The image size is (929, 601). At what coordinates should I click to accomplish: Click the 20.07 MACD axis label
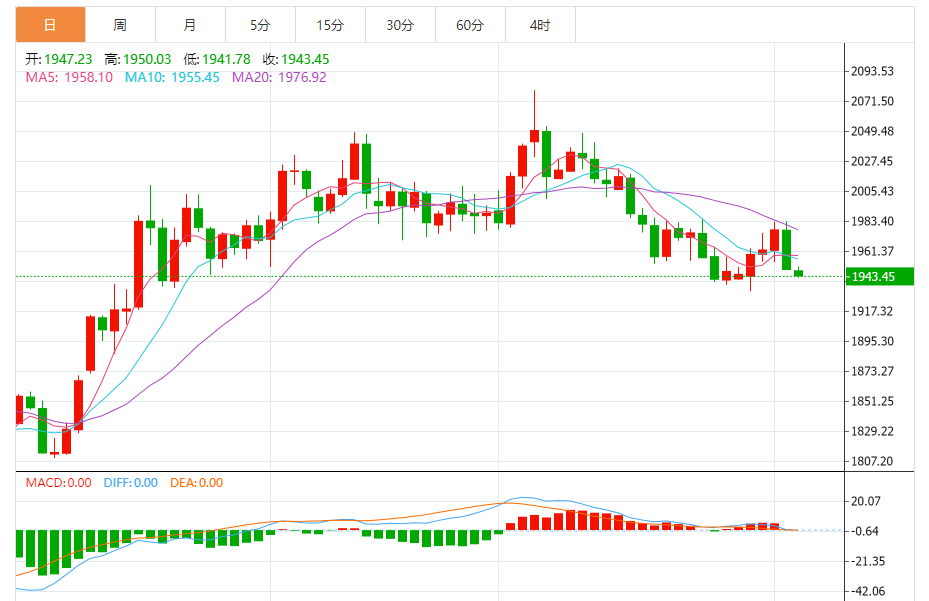click(x=866, y=501)
